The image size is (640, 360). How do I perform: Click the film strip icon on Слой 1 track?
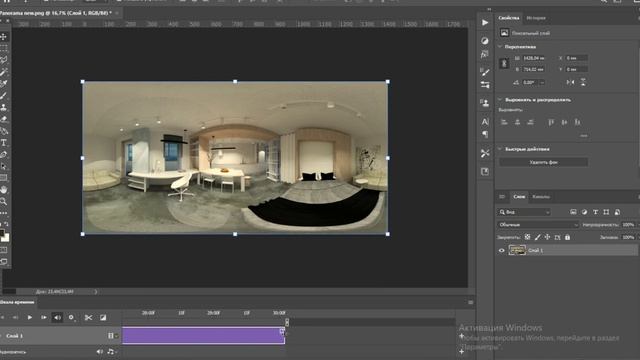111,336
